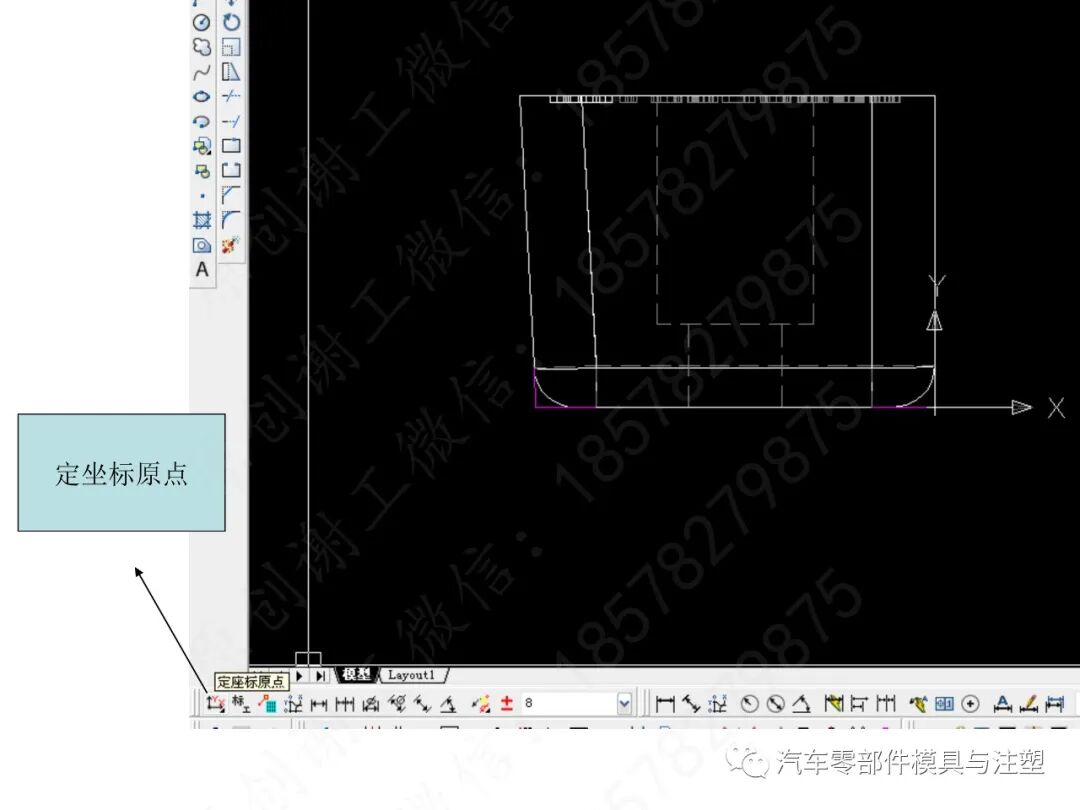The height and width of the screenshot is (810, 1080).
Task: Click the red line with cyan grid icon
Action: (x=267, y=703)
